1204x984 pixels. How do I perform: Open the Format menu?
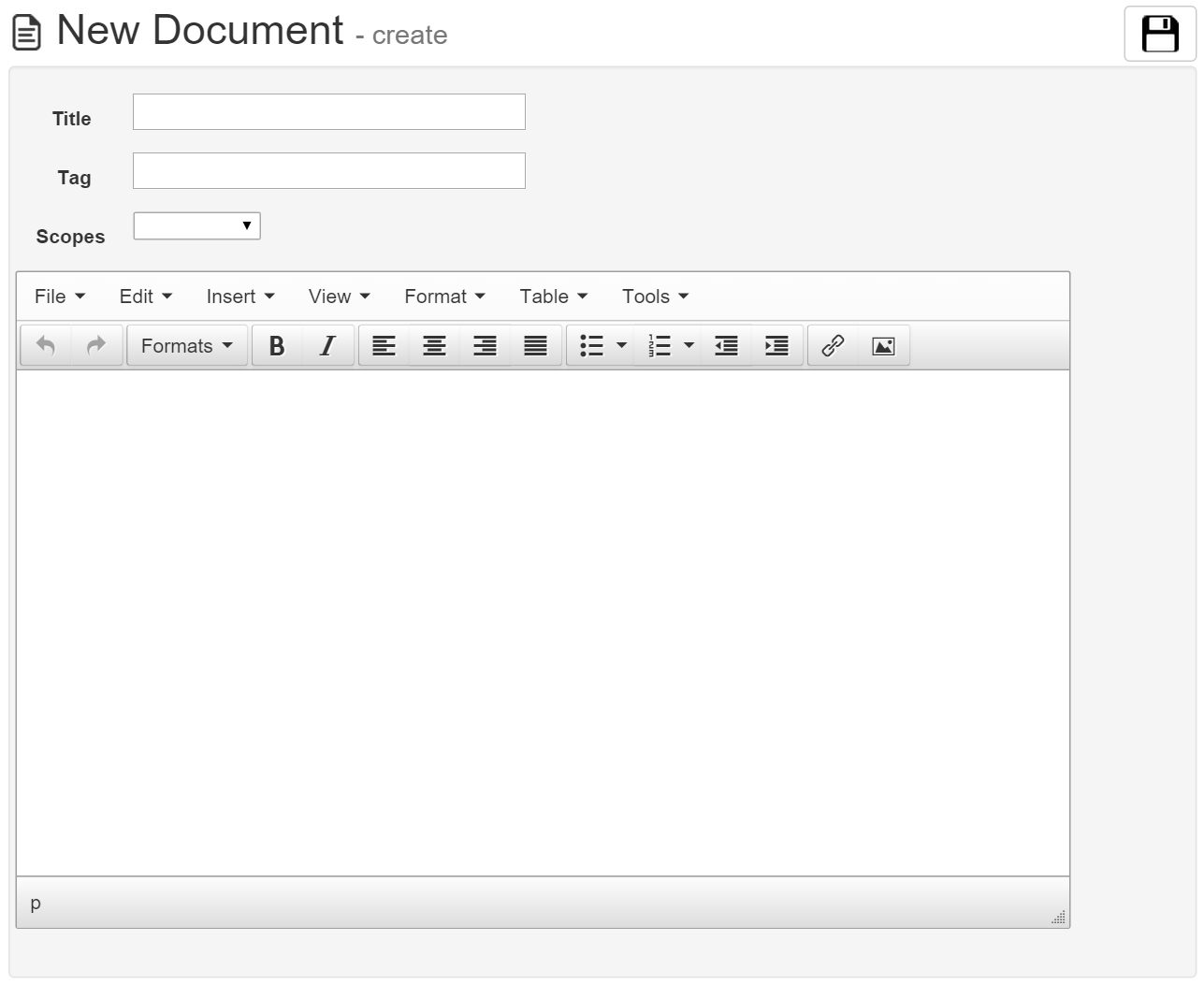[445, 297]
